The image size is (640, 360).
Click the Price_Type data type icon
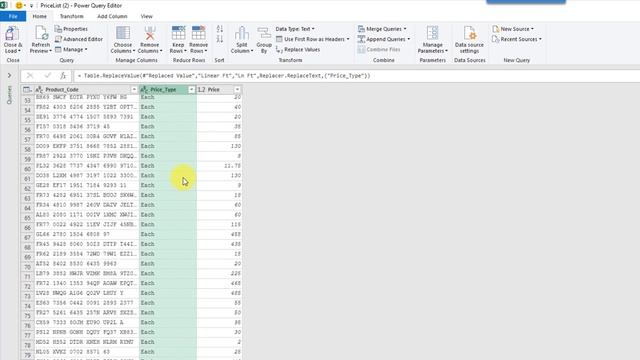tap(144, 89)
